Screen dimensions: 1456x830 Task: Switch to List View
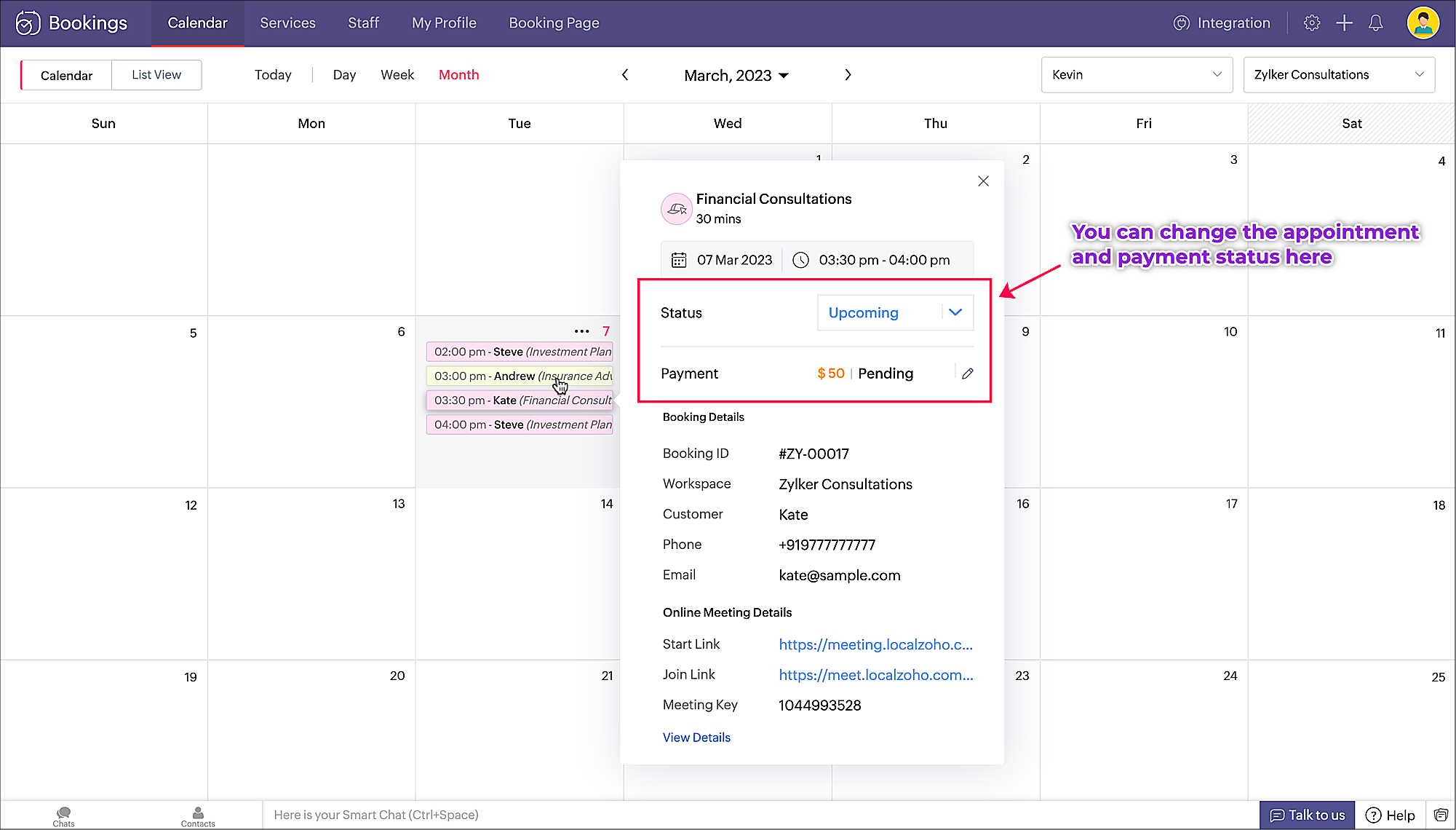(x=156, y=75)
